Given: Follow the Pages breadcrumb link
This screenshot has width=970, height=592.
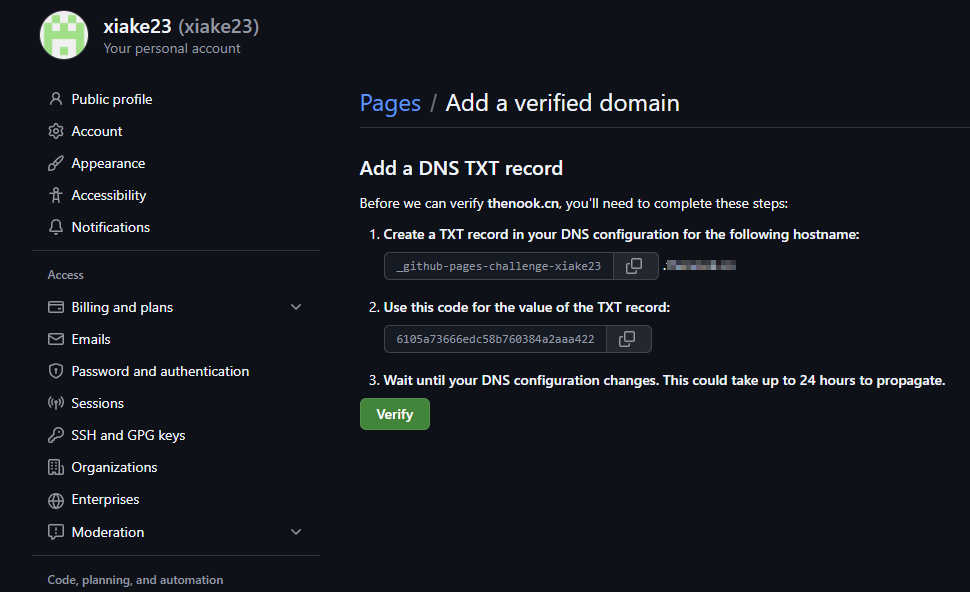Looking at the screenshot, I should pos(390,103).
